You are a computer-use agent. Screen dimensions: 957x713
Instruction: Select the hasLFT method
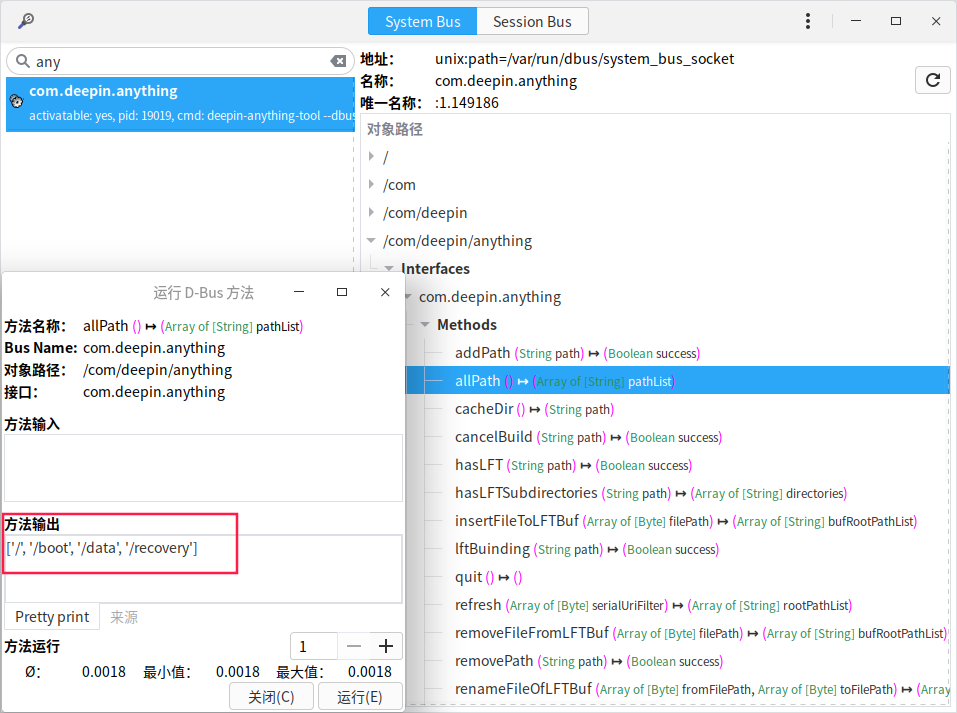573,465
